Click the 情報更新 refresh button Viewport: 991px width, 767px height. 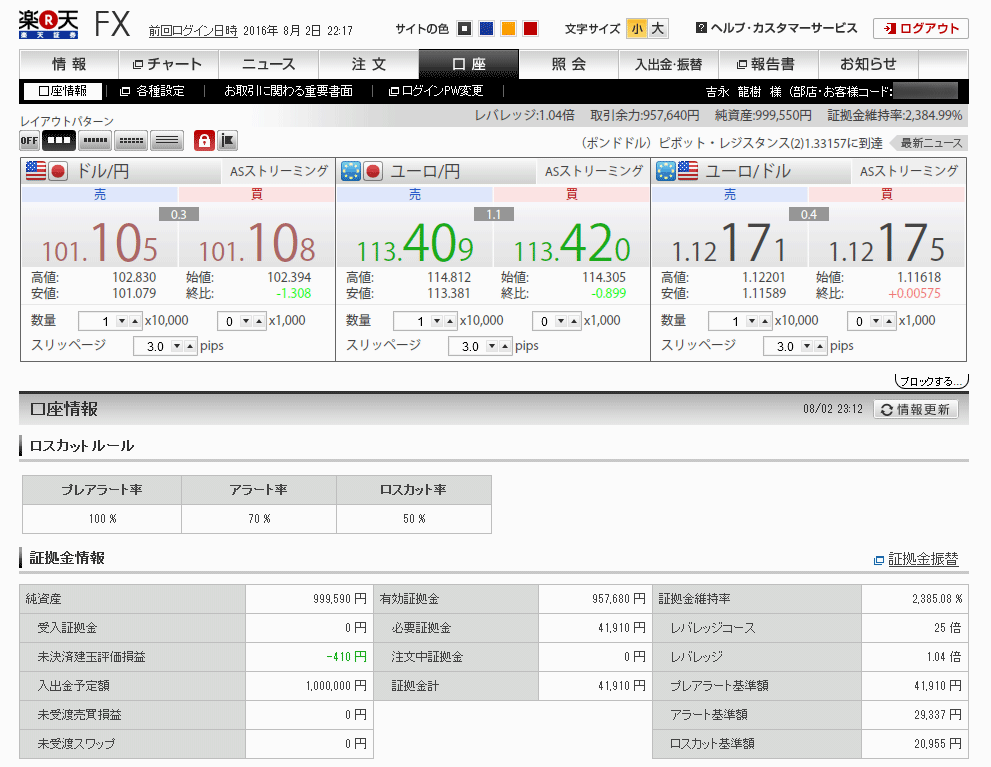pos(916,409)
